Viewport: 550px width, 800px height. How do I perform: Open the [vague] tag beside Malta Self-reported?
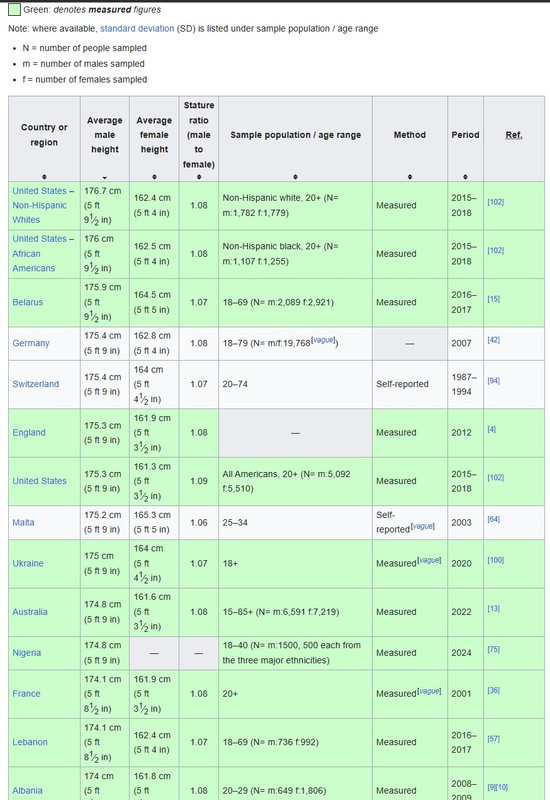coord(422,526)
